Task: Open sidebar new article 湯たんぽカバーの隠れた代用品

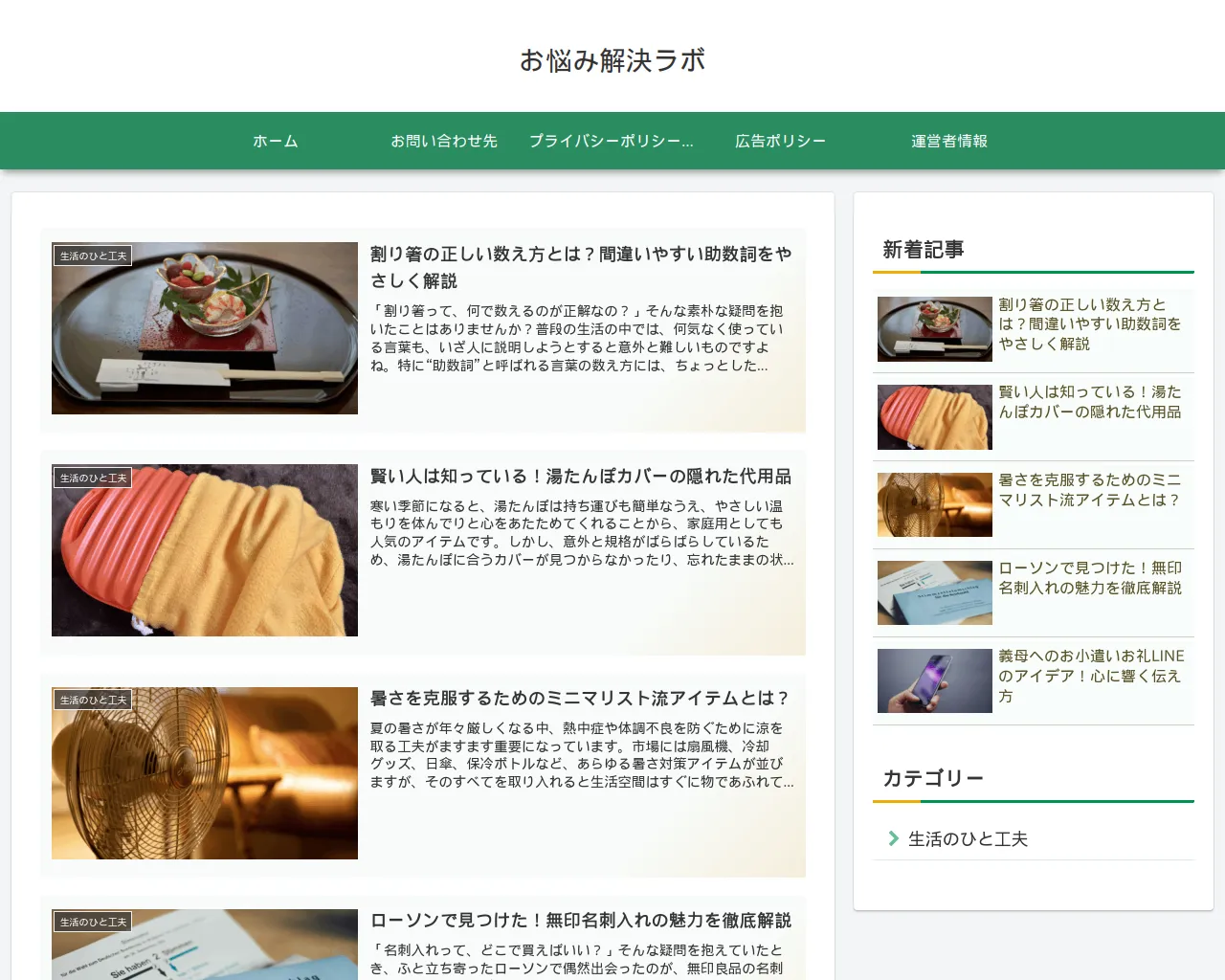Action: point(1091,402)
